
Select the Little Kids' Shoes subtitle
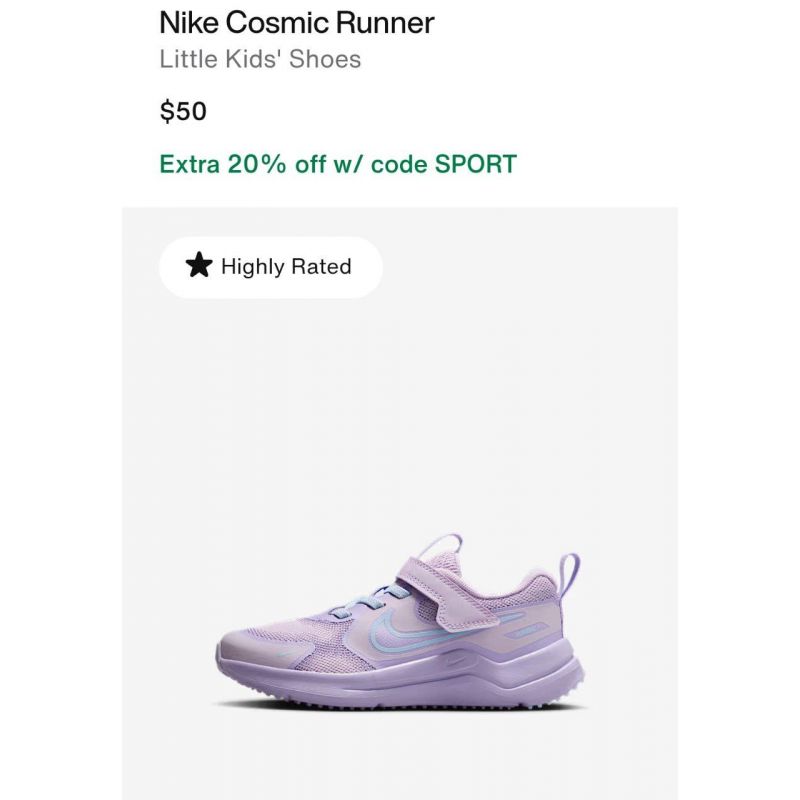point(260,59)
